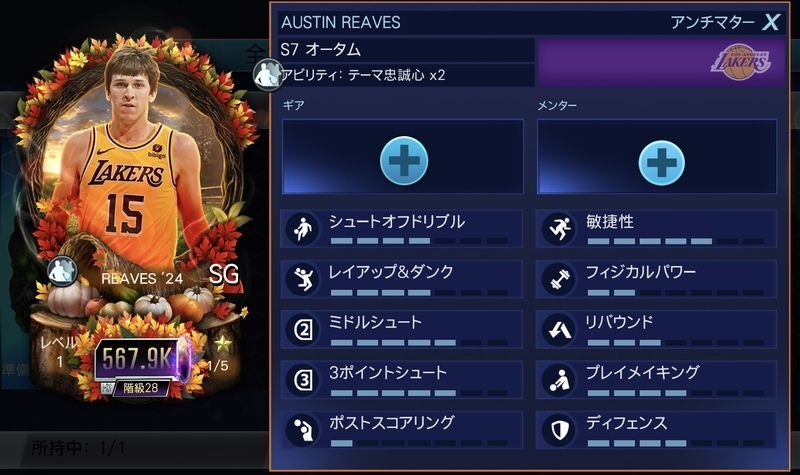Add a mentor via the メンター plus button

coord(661,162)
